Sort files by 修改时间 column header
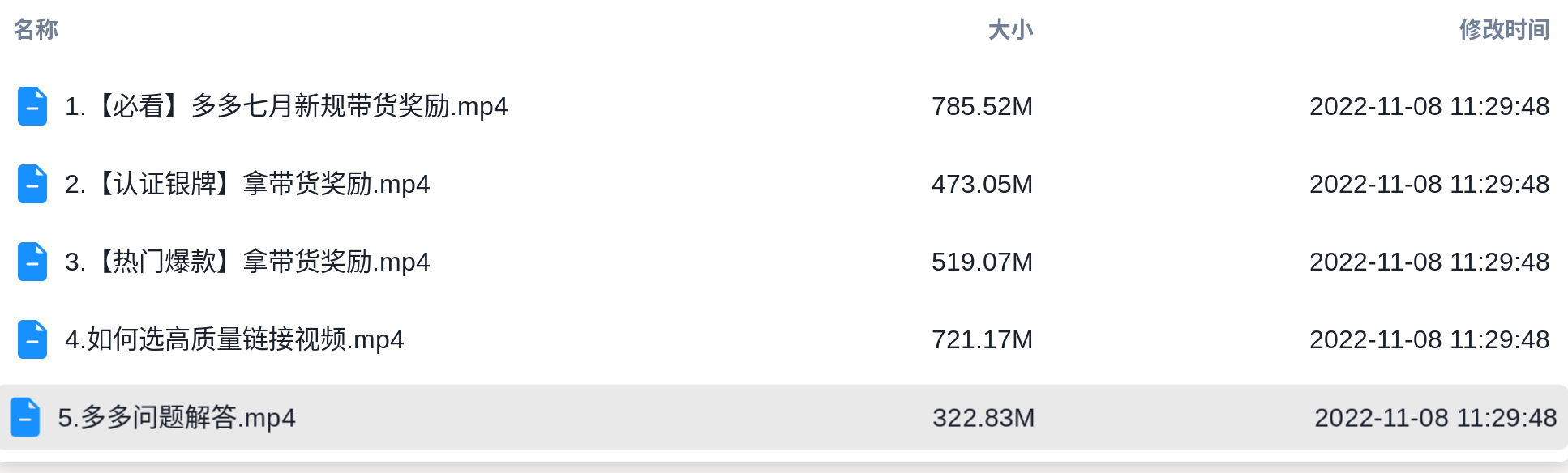The height and width of the screenshot is (473, 1568). 1505,29
